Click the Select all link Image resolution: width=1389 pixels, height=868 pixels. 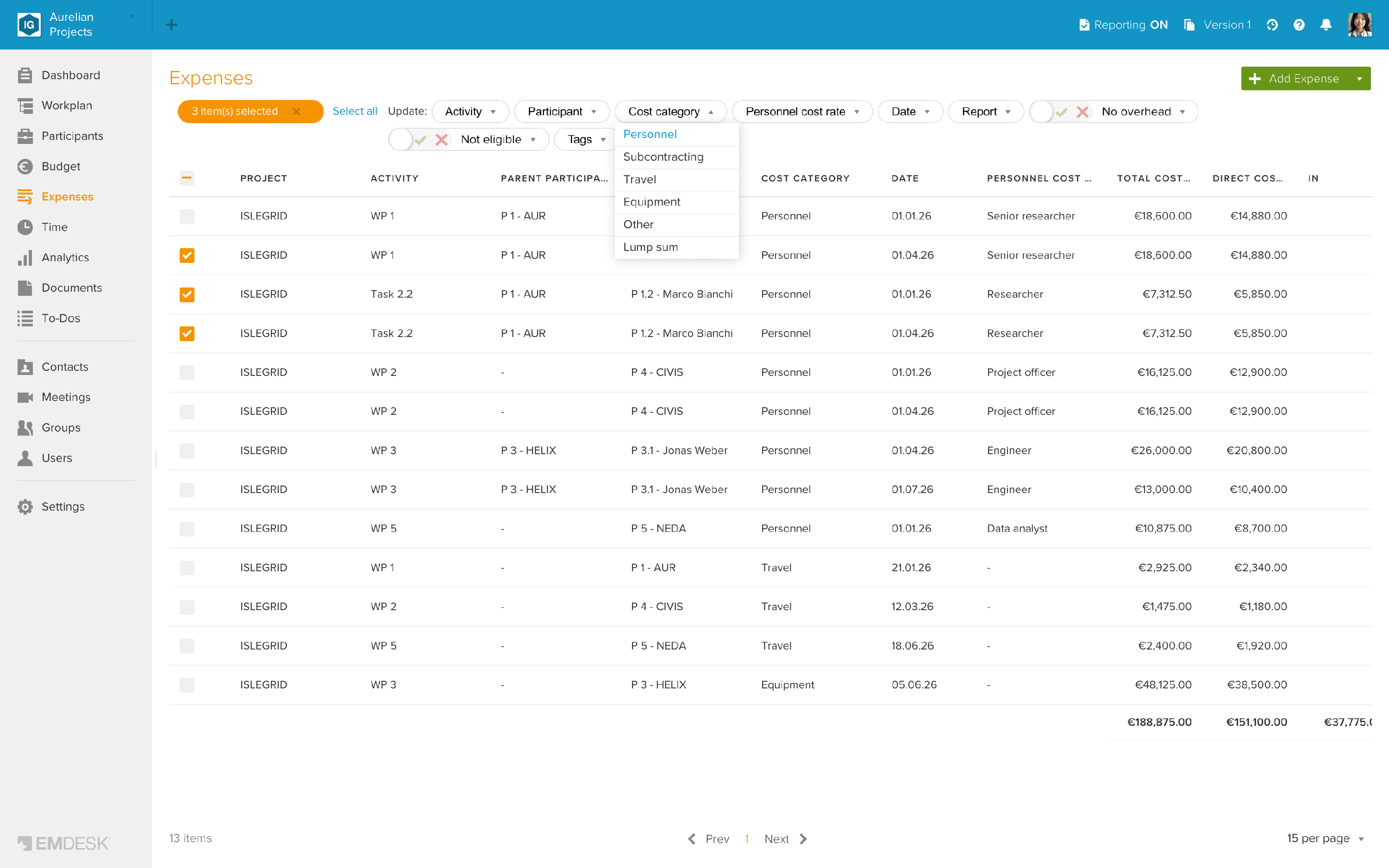click(x=355, y=112)
